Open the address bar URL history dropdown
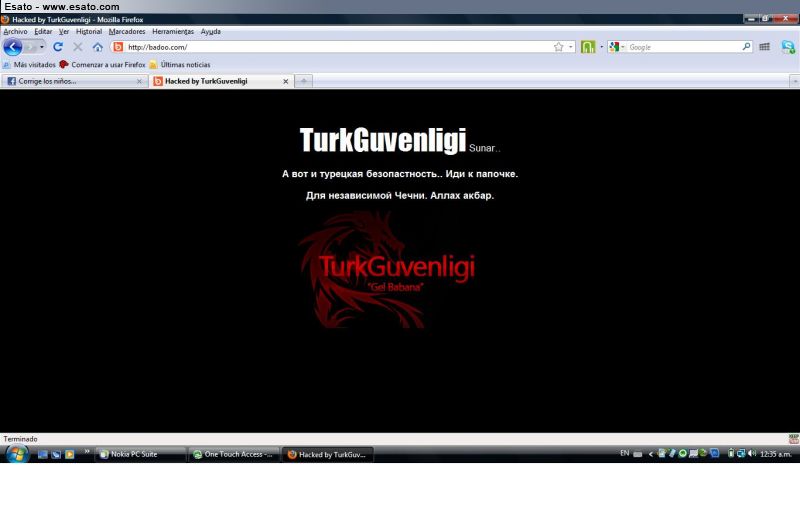 570,47
